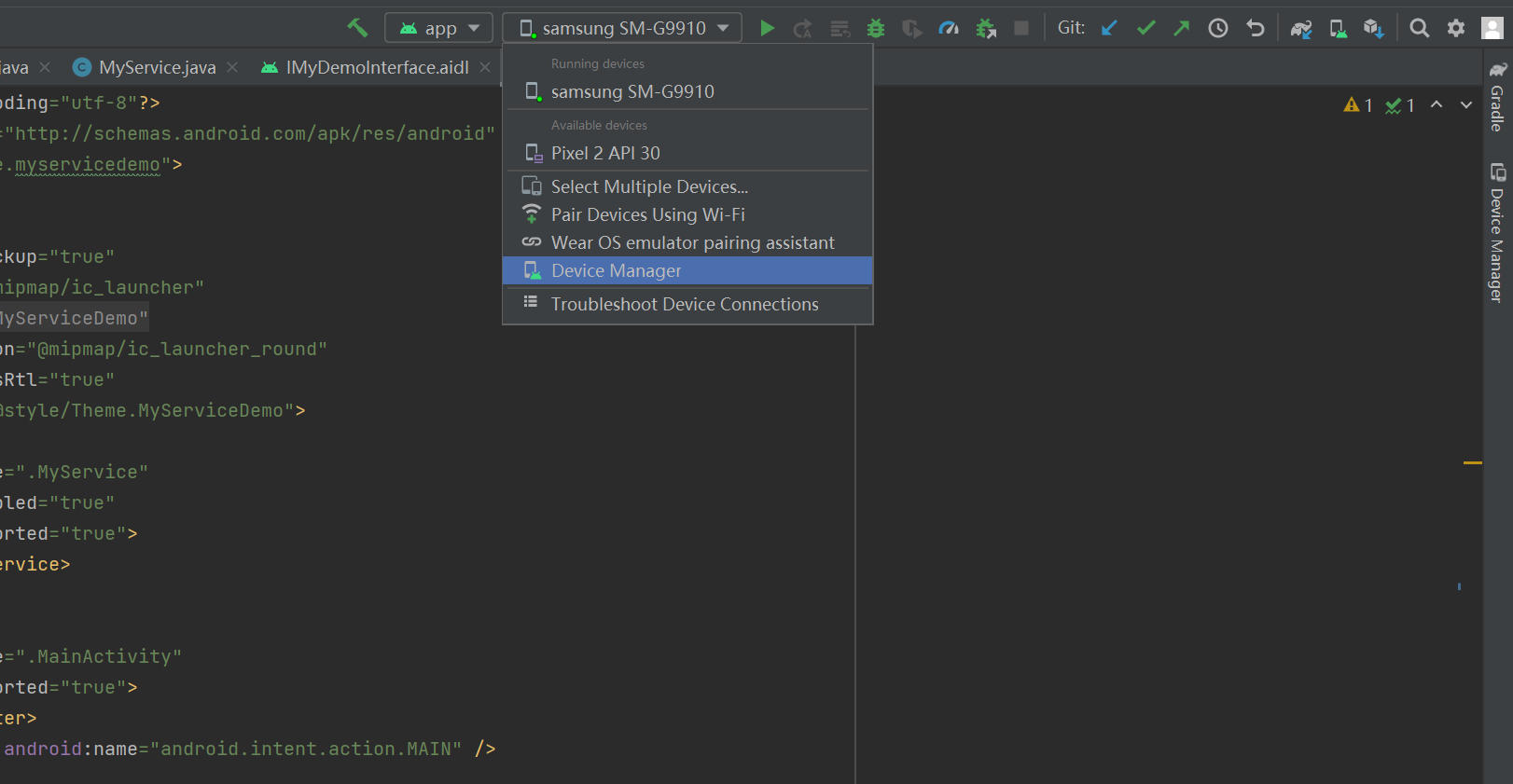
Task: Run app with coverage icon
Action: pyautogui.click(x=912, y=29)
